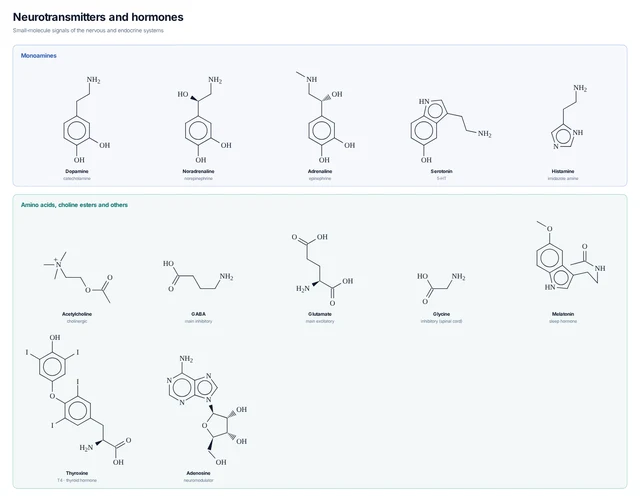
Task: Click the Histamine imidazole structure diagram
Action: coord(569,117)
